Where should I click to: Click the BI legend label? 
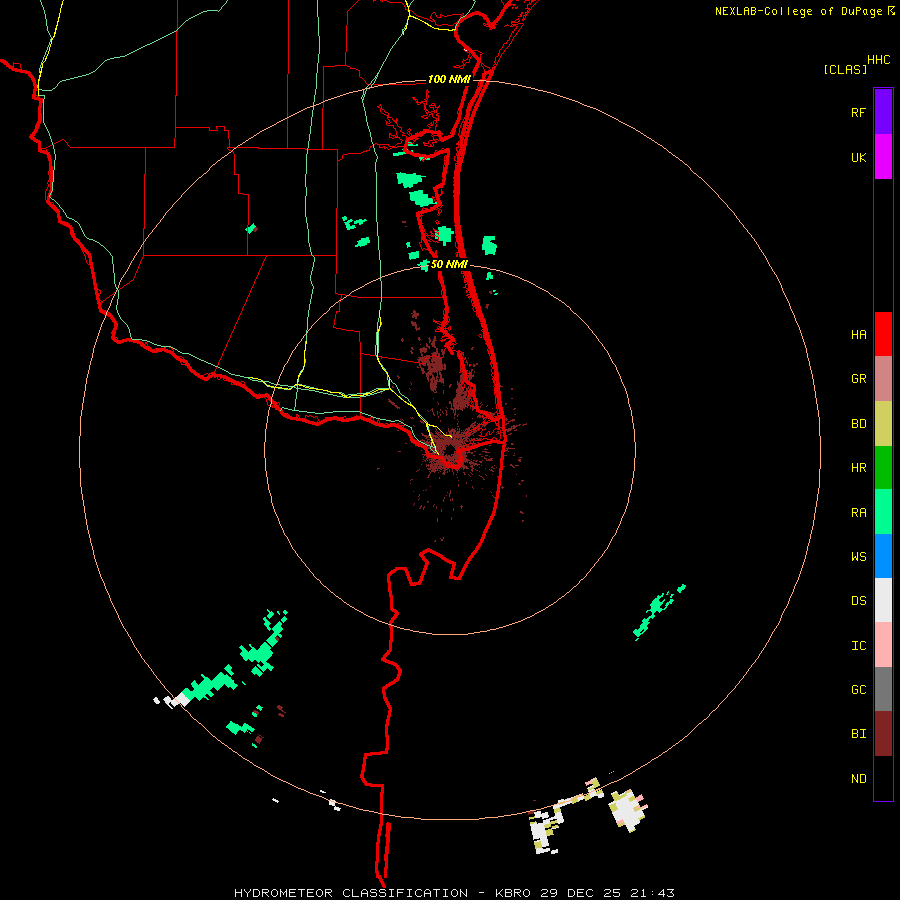click(858, 734)
